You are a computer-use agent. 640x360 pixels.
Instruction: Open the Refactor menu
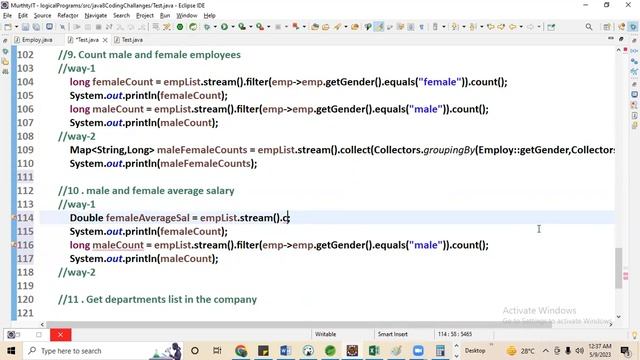pyautogui.click(x=68, y=16)
